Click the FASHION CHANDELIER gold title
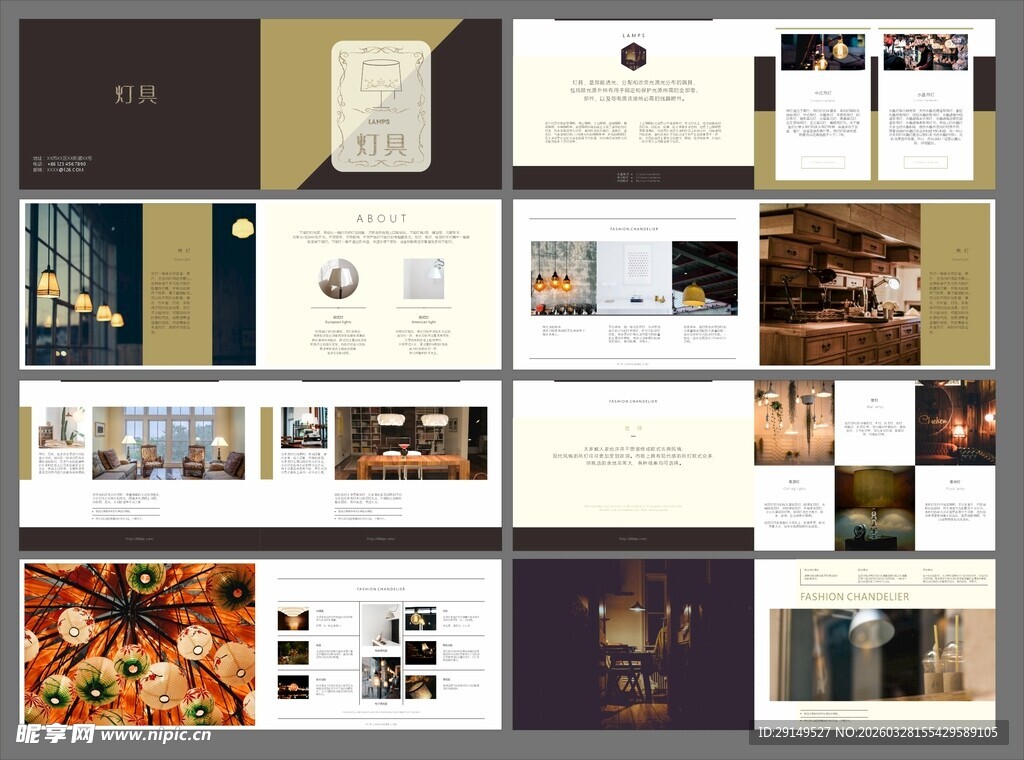The height and width of the screenshot is (760, 1024). point(855,597)
